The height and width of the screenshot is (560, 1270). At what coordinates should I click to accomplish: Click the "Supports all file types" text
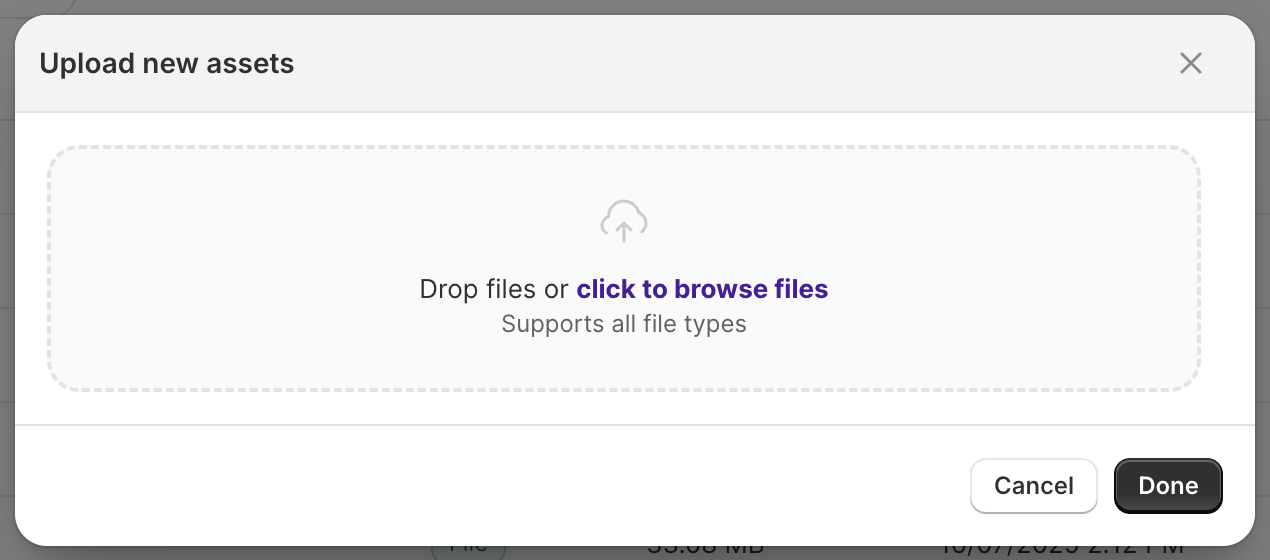623,324
